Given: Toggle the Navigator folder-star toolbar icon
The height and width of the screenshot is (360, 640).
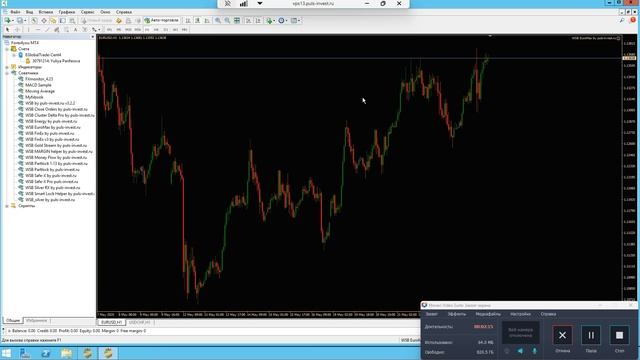Looking at the screenshot, I should pos(53,20).
